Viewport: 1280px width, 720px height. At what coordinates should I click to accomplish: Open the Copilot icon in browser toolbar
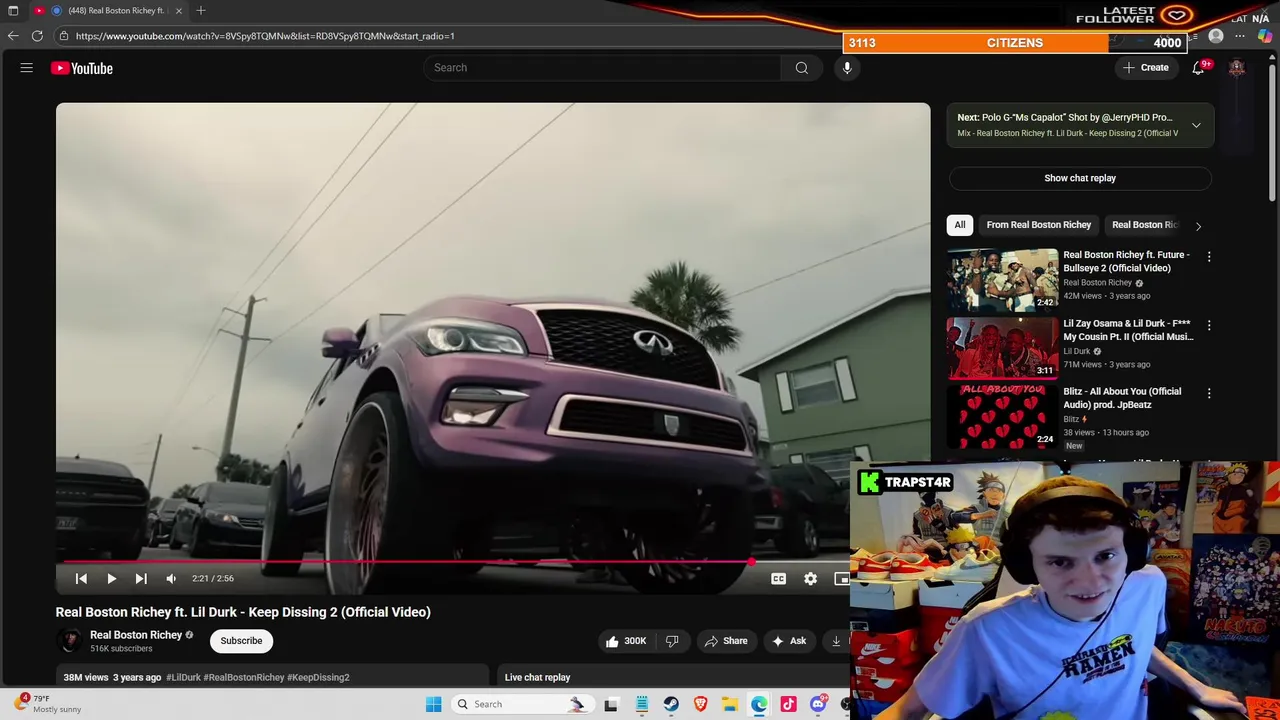[x=1265, y=36]
